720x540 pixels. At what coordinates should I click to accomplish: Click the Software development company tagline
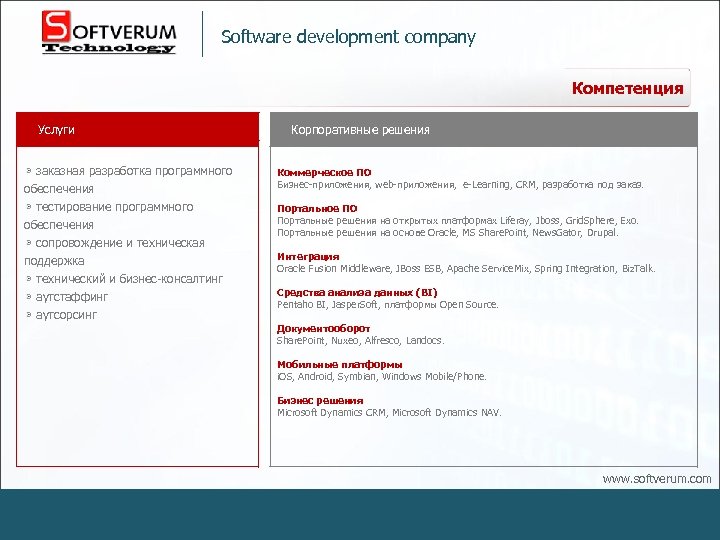tap(348, 37)
